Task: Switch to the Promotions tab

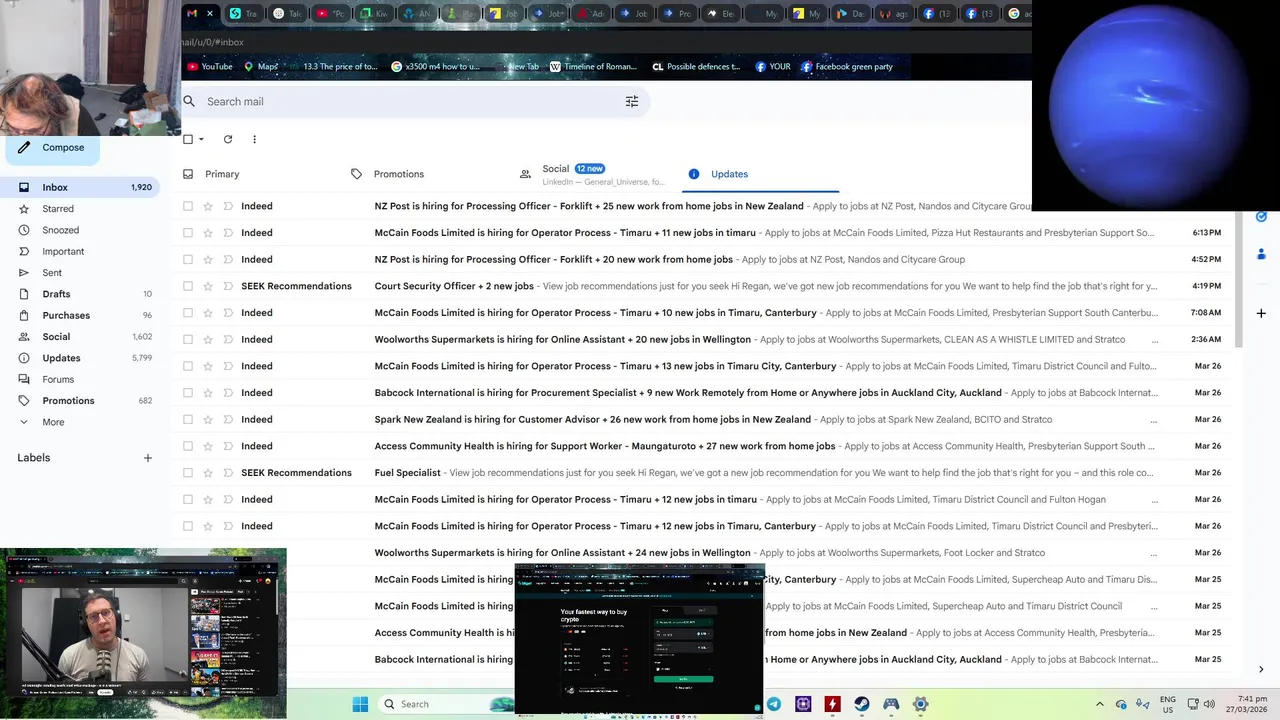Action: click(x=424, y=174)
